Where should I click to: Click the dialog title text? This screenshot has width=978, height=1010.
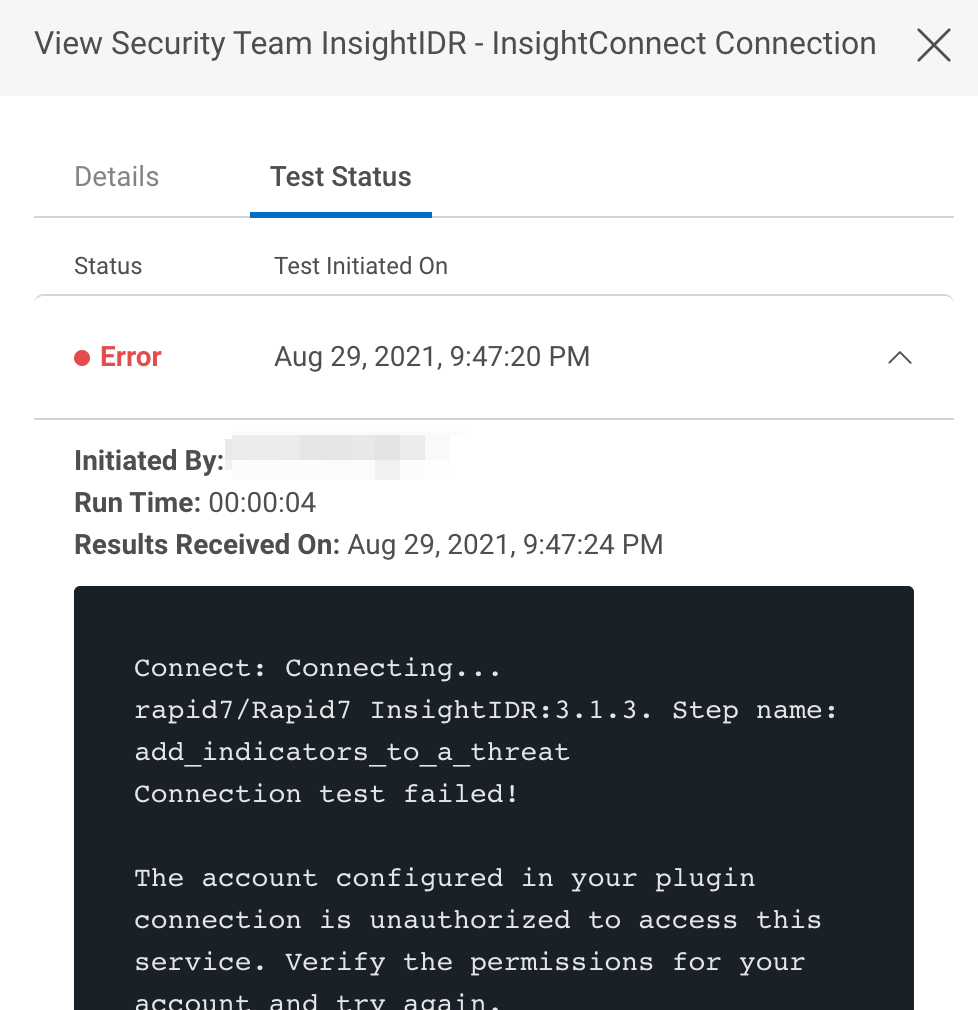tap(455, 44)
